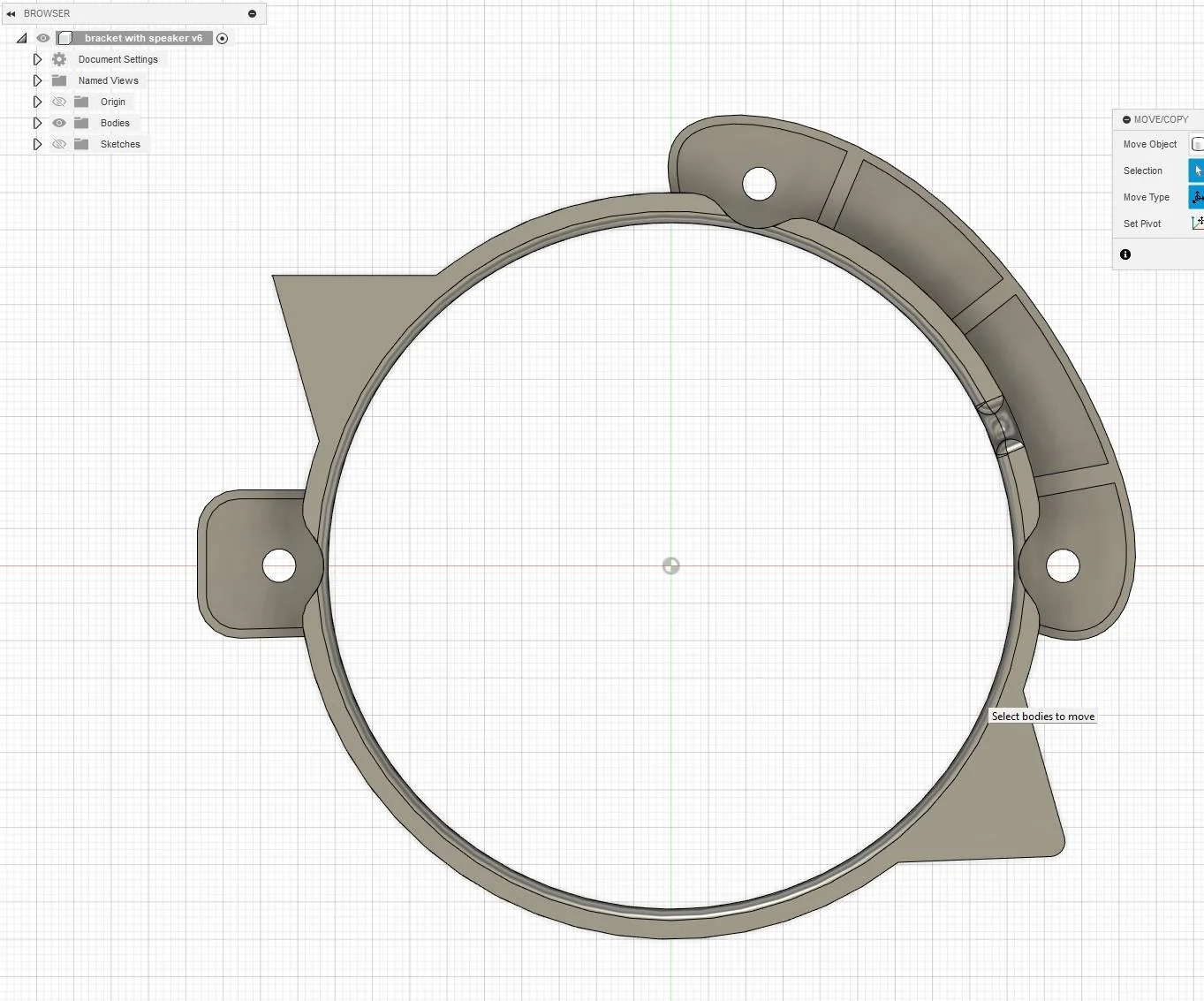Click the minus icon in BROWSER header
1204x1001 pixels.
[x=253, y=13]
